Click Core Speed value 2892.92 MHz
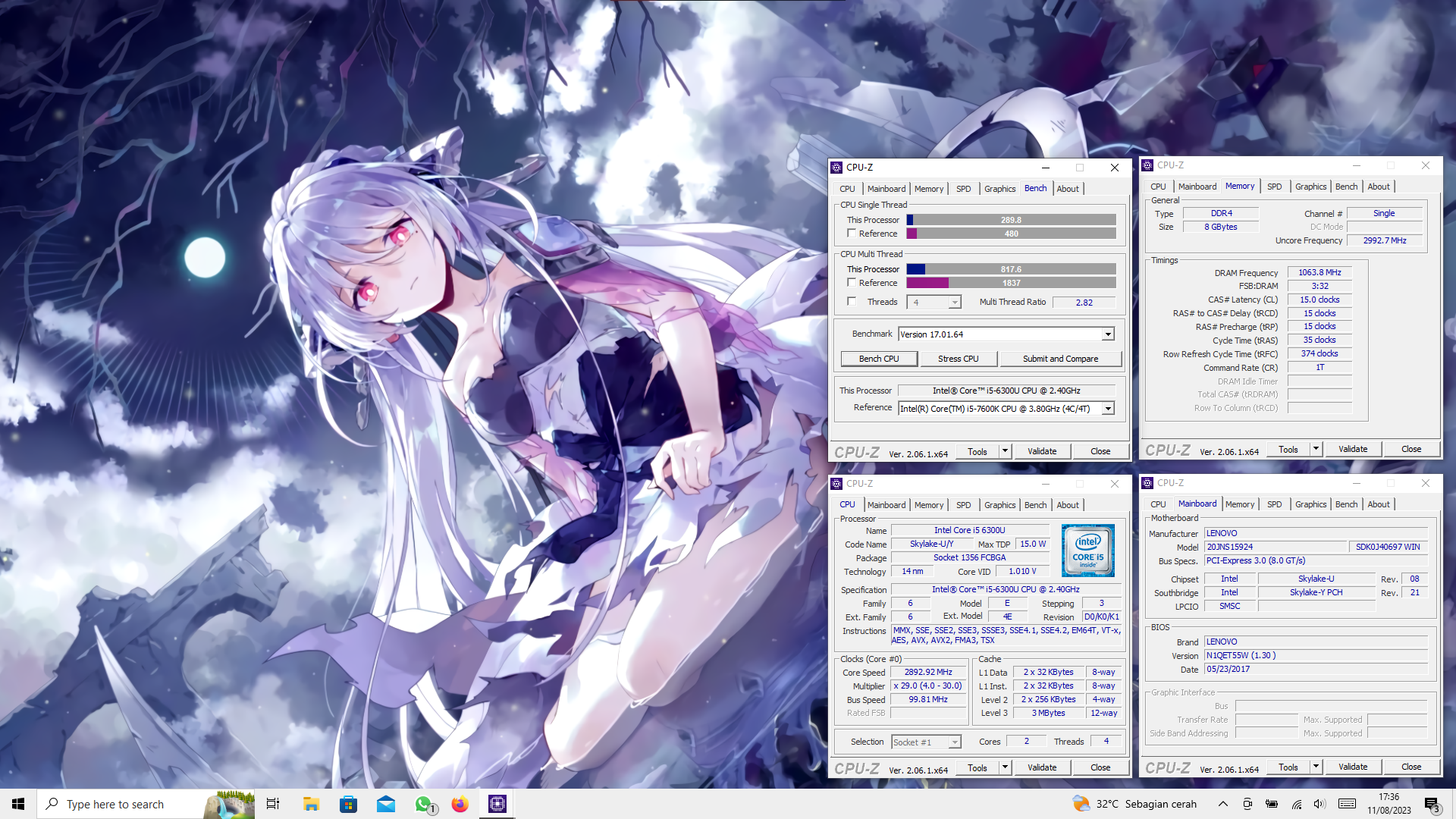Image resolution: width=1456 pixels, height=819 pixels. [928, 673]
